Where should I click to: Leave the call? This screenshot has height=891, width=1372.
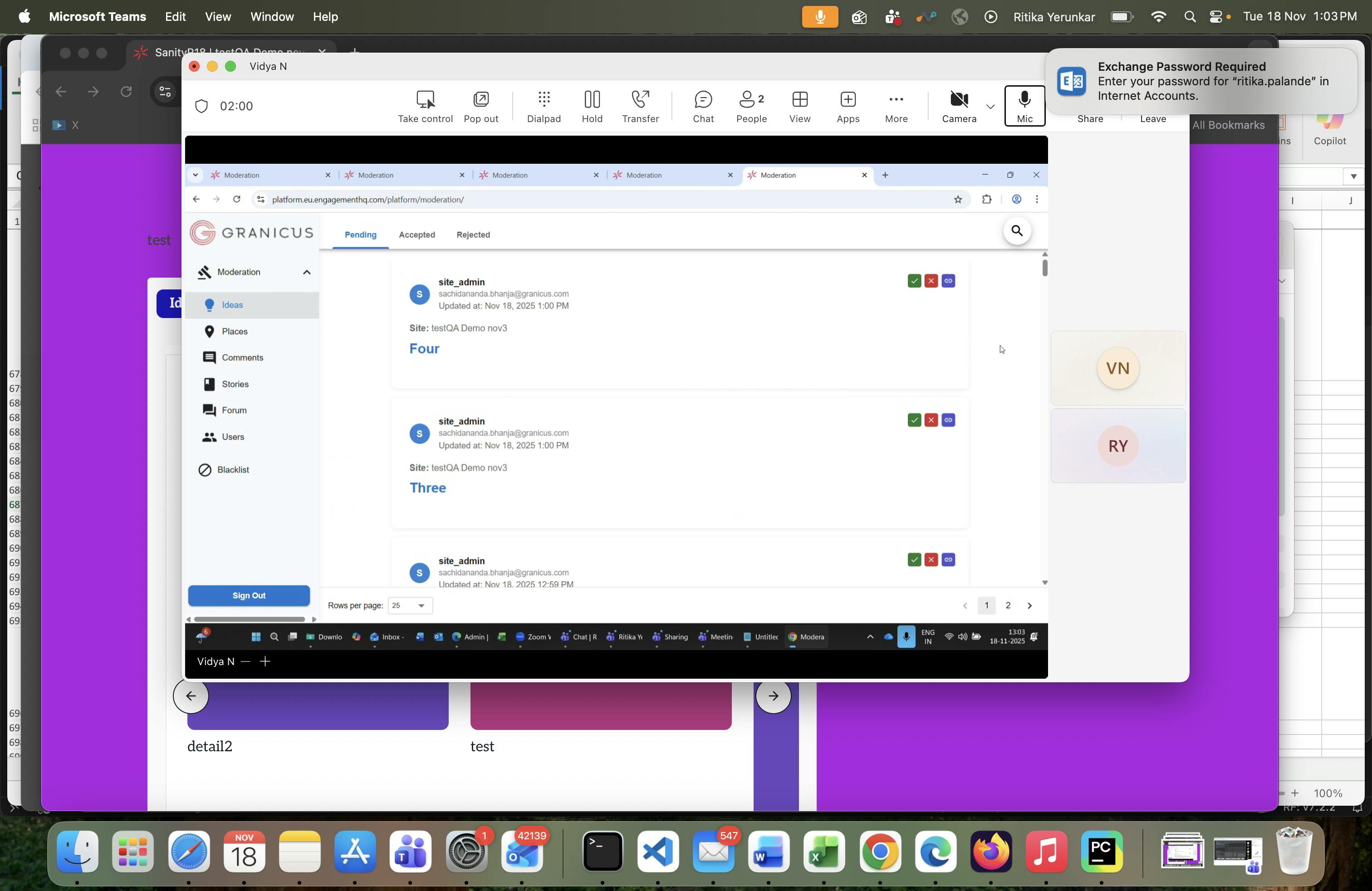click(1152, 118)
